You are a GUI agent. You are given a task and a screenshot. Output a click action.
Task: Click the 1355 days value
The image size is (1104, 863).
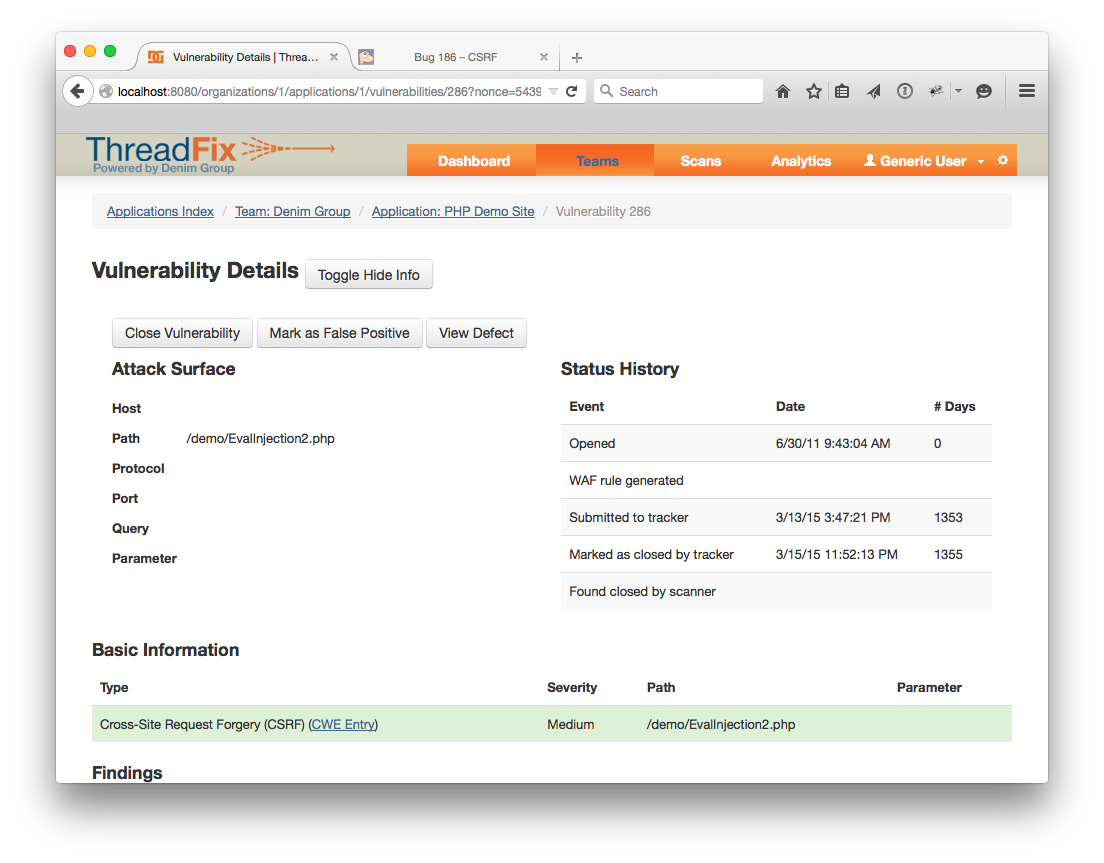[948, 555]
